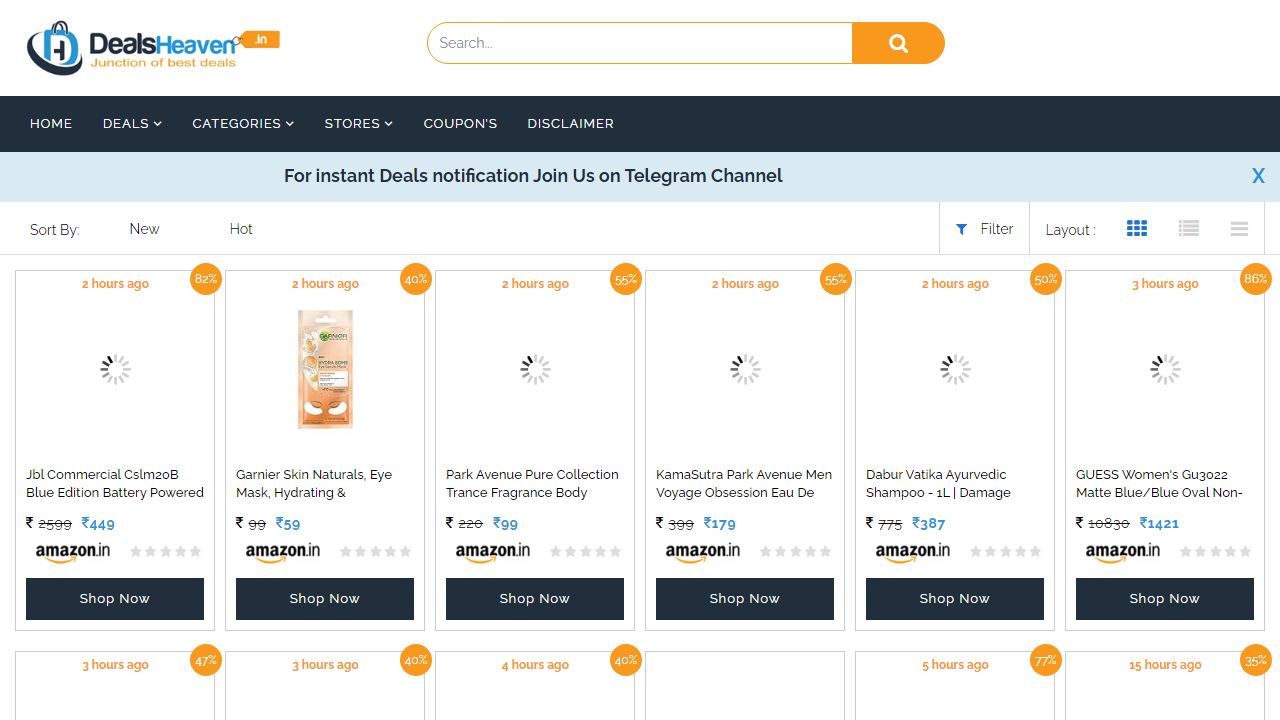Click the DealsHeaven logo
Viewport: 1280px width, 720px height.
pos(150,48)
